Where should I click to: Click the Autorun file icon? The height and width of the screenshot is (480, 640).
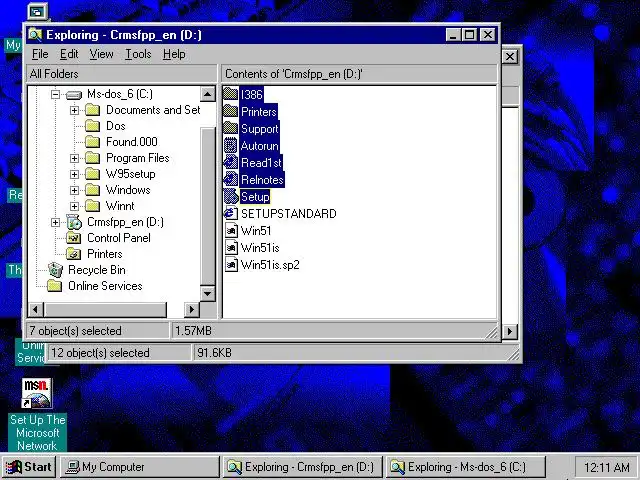point(231,146)
